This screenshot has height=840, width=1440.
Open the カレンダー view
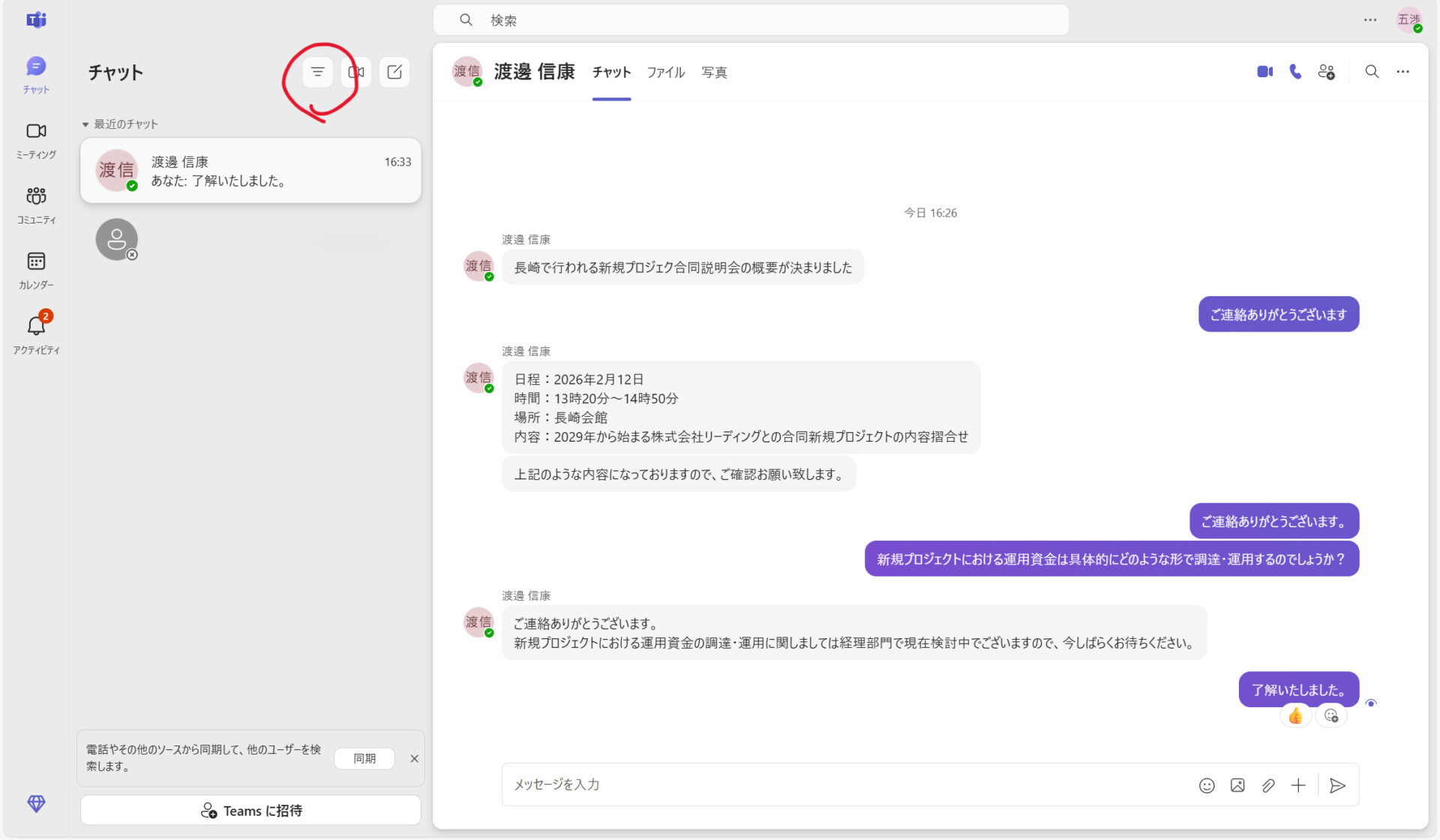coord(35,260)
